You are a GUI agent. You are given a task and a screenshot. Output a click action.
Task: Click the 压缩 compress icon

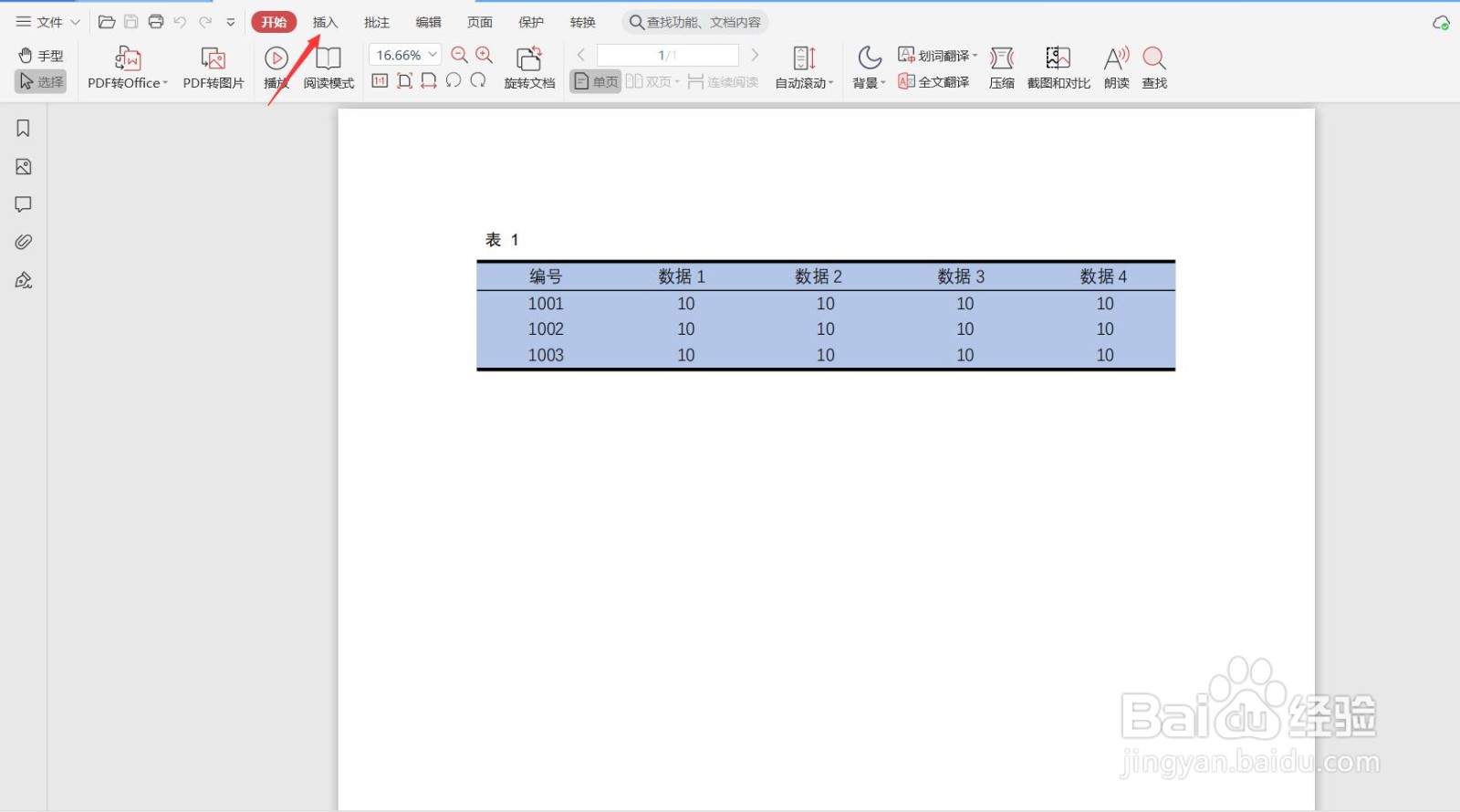point(1002,68)
